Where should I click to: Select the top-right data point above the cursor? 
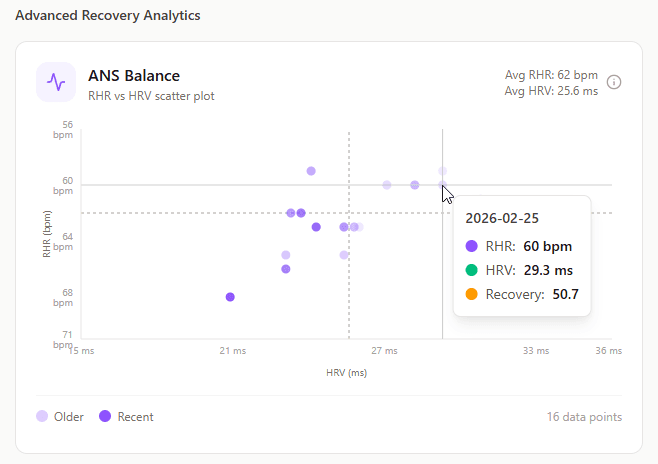point(442,171)
